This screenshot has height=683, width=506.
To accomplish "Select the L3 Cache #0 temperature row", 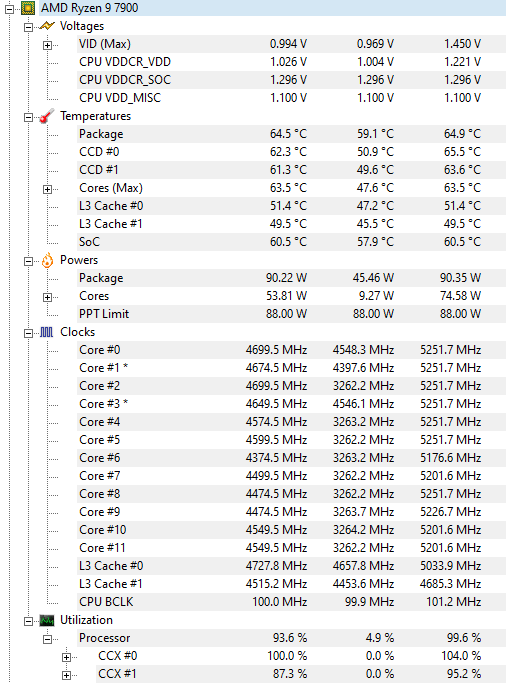I will coord(291,206).
